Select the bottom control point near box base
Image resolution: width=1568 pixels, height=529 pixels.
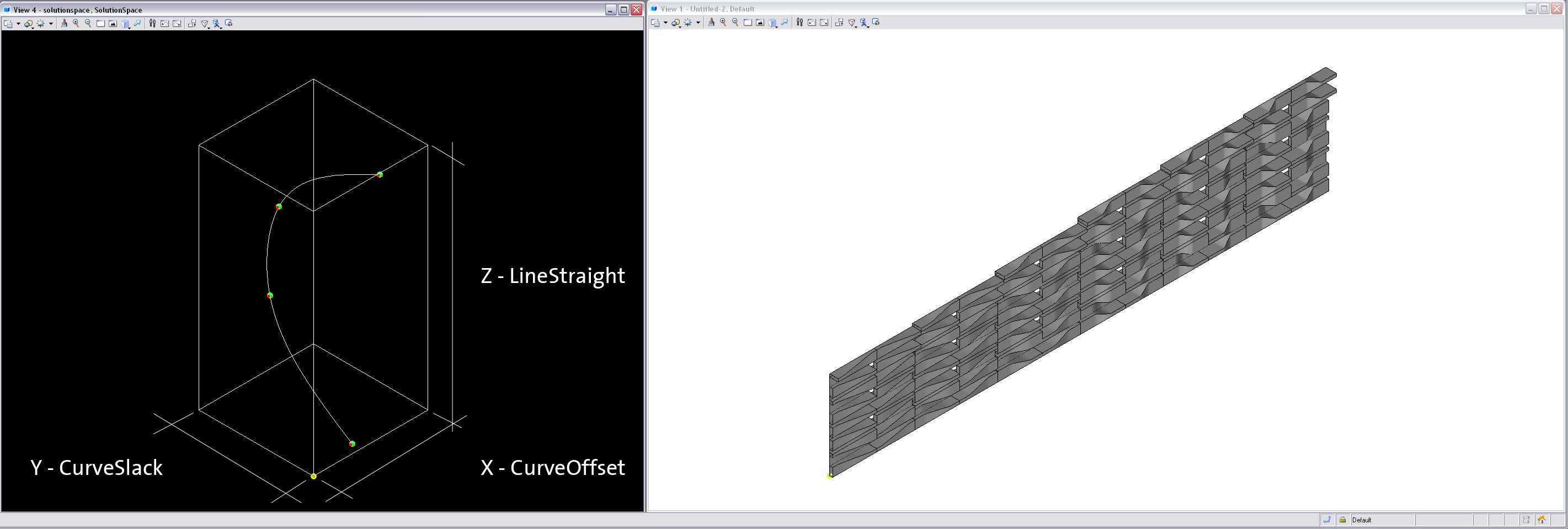point(352,444)
